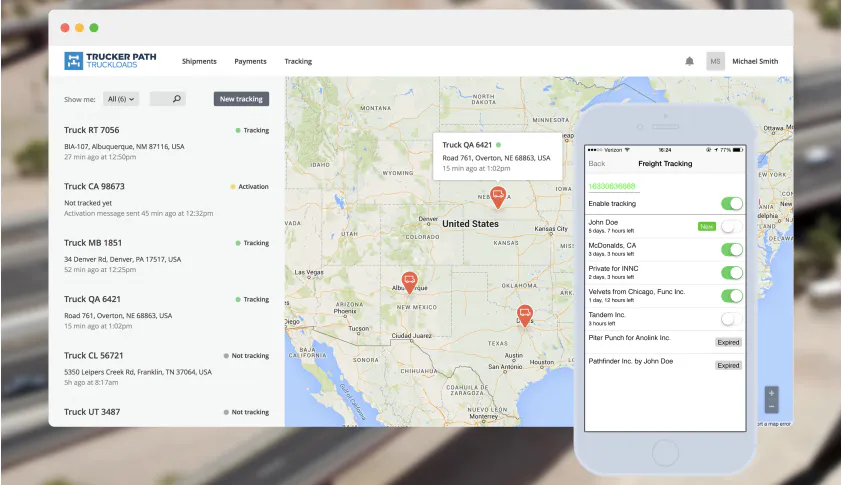The height and width of the screenshot is (485, 842).
Task: Click the Trucker Path Truckloads logo
Action: [110, 61]
